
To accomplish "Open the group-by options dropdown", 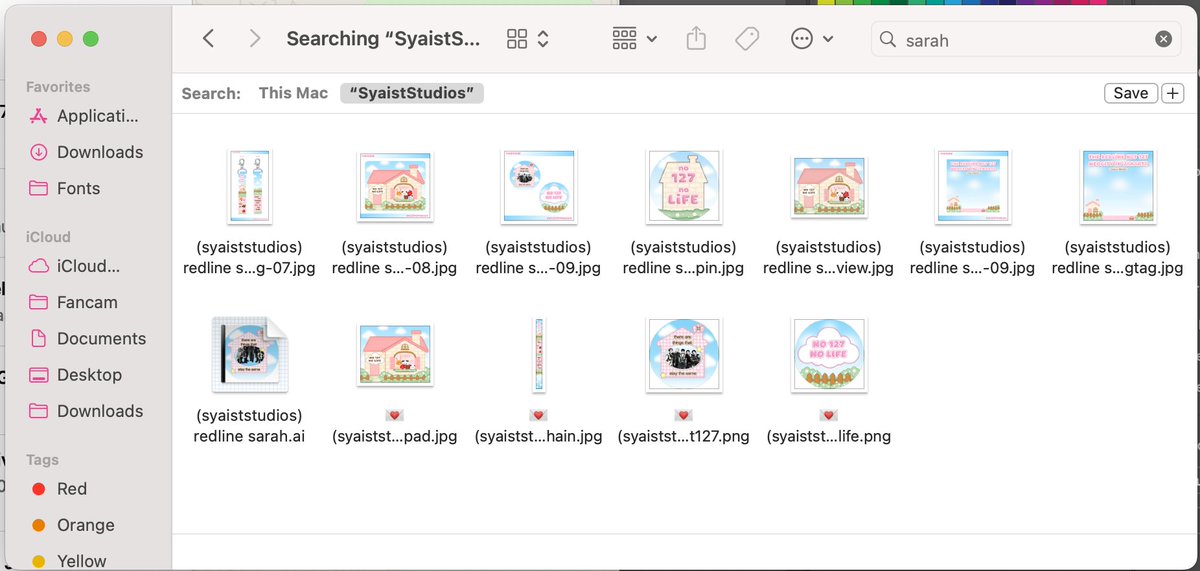I will tap(634, 39).
